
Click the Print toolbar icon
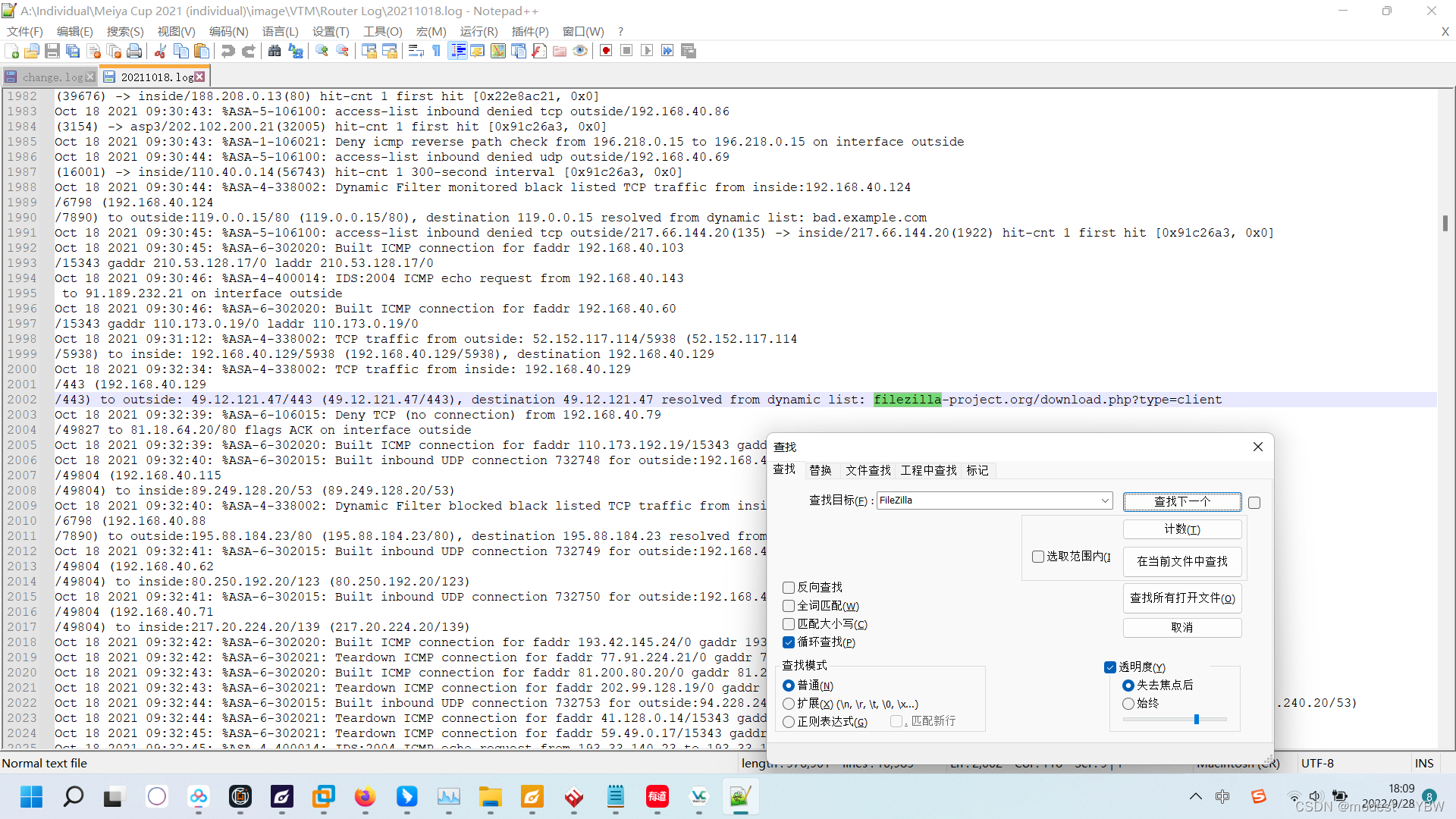tap(134, 51)
